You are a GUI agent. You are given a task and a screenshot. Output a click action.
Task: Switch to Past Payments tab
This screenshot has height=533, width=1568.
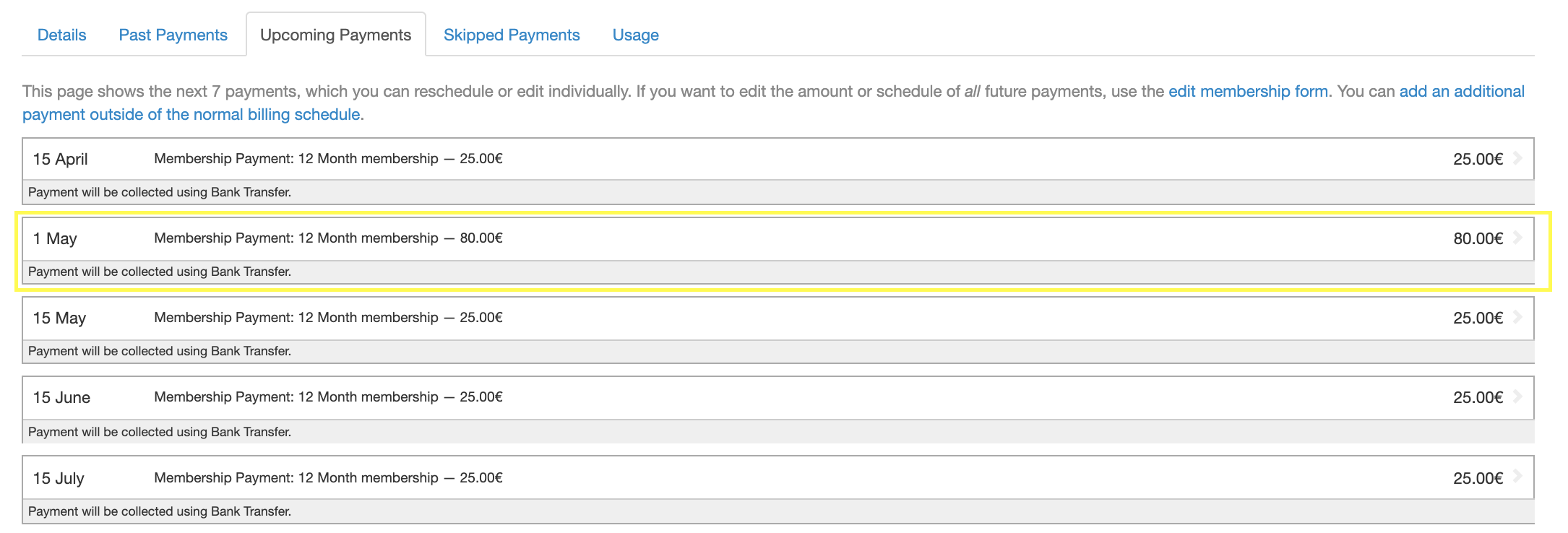[173, 35]
